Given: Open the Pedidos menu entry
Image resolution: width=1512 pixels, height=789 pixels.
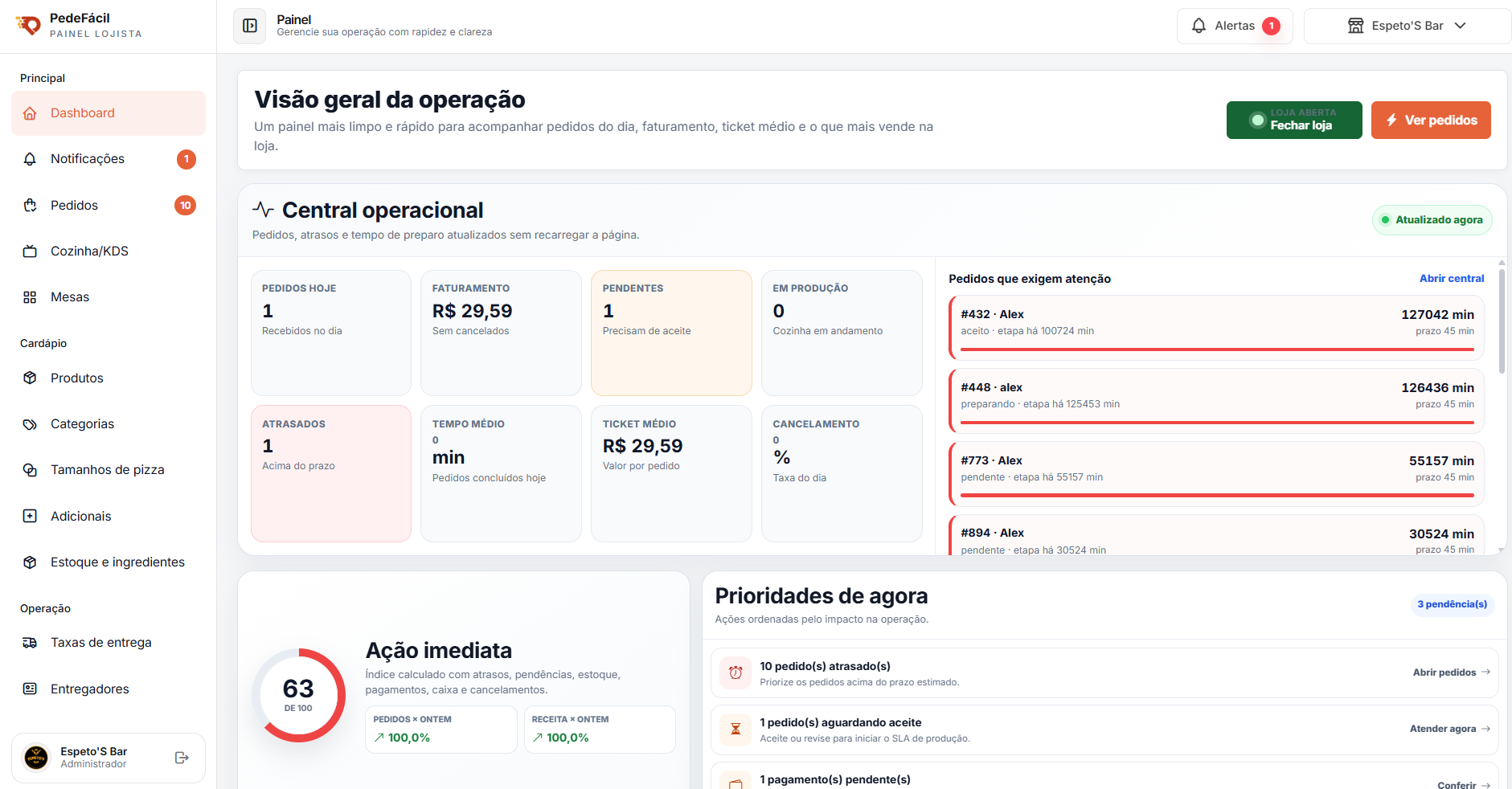Looking at the screenshot, I should 109,206.
